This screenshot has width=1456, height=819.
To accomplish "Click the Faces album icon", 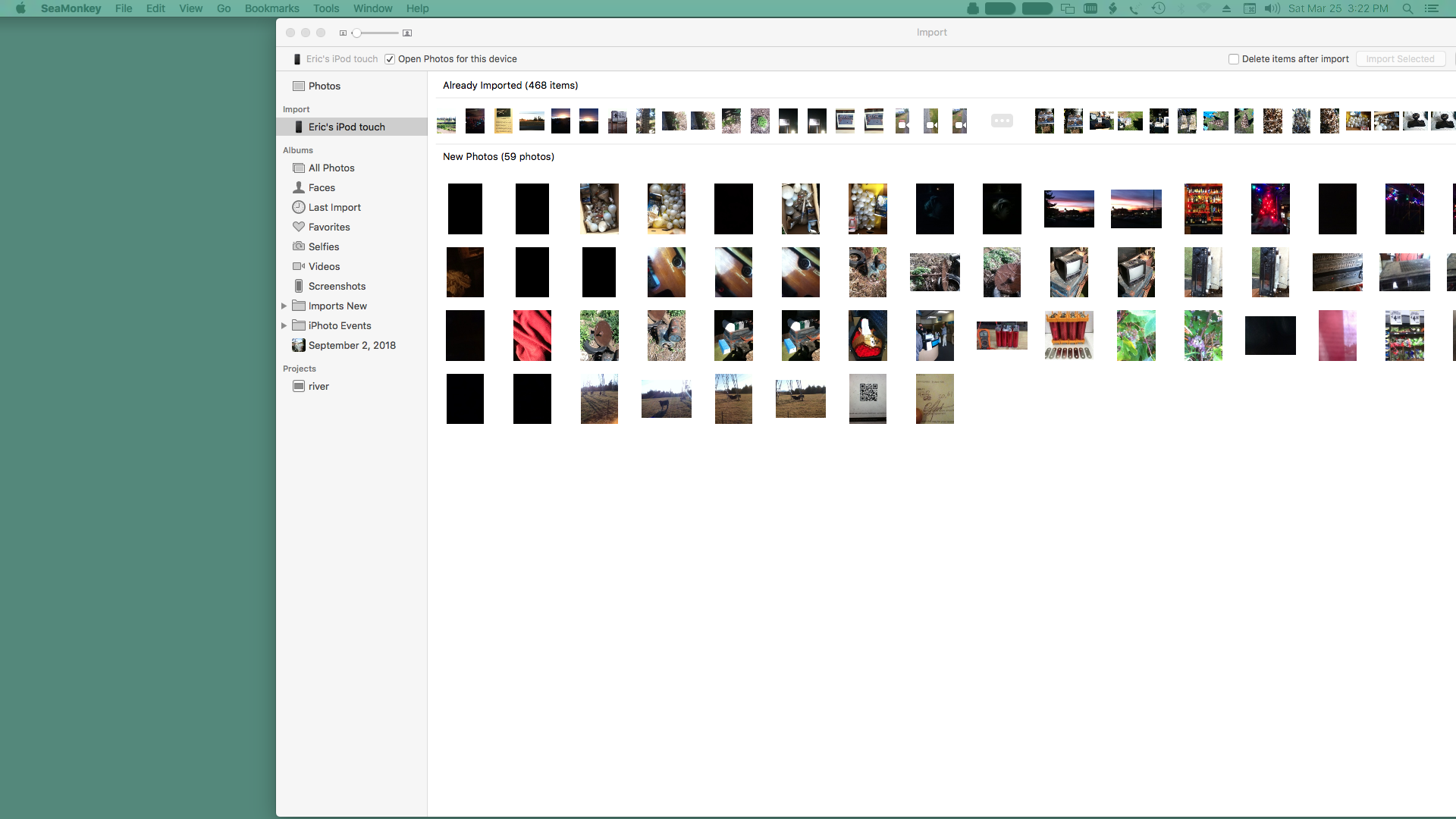I will [x=299, y=187].
